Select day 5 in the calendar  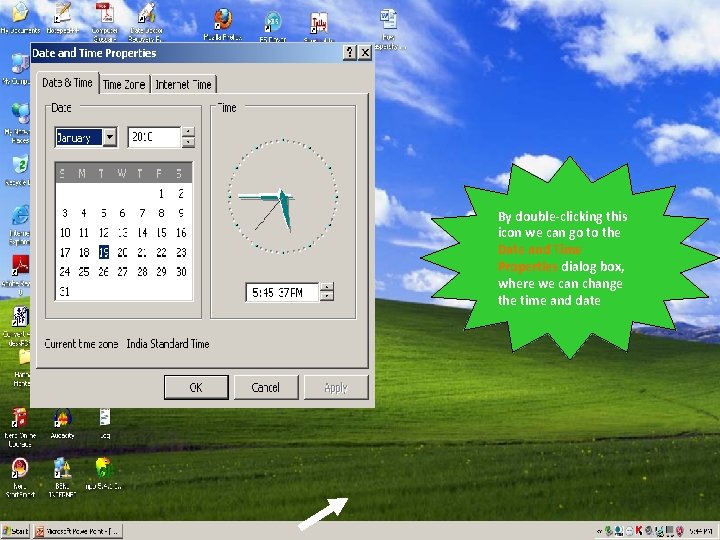104,213
